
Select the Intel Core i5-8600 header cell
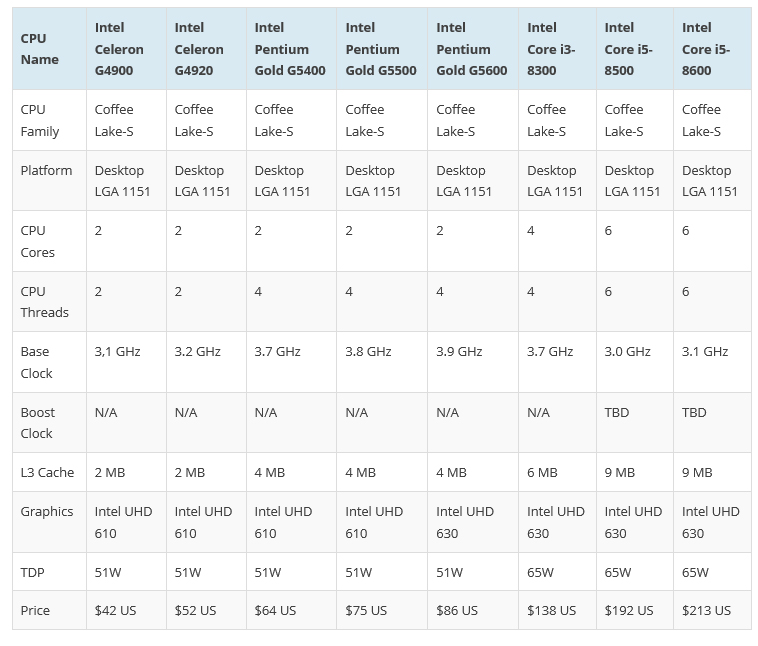[710, 49]
